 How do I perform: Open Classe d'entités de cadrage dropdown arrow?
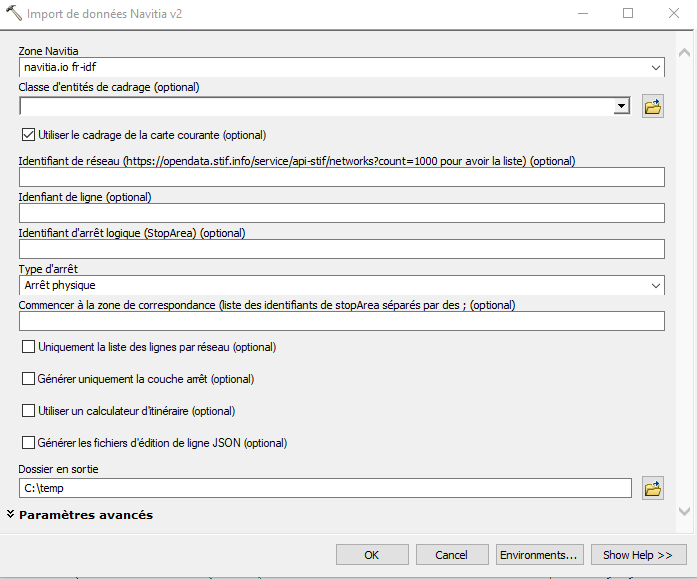pos(621,106)
